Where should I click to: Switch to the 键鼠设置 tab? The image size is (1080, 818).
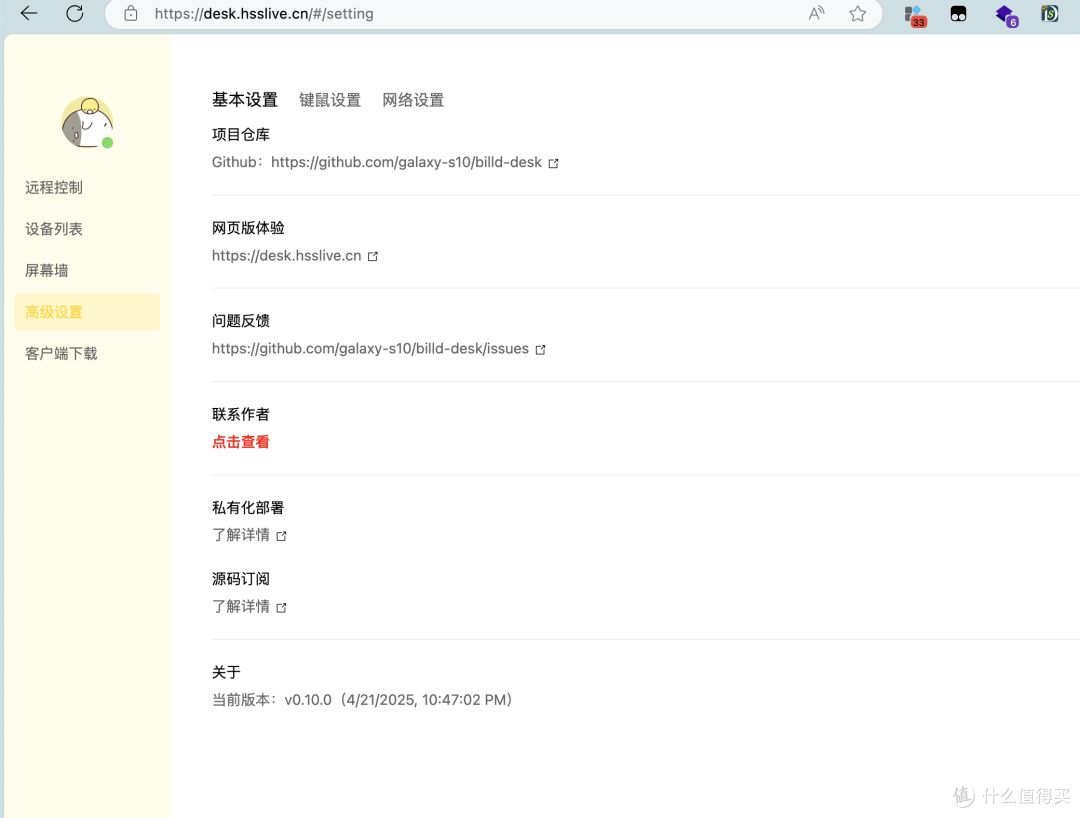point(330,100)
